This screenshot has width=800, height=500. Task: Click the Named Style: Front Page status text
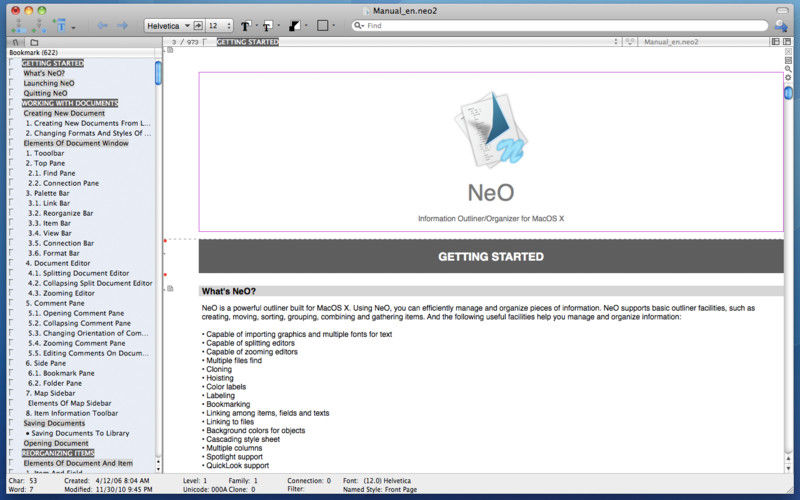380,489
